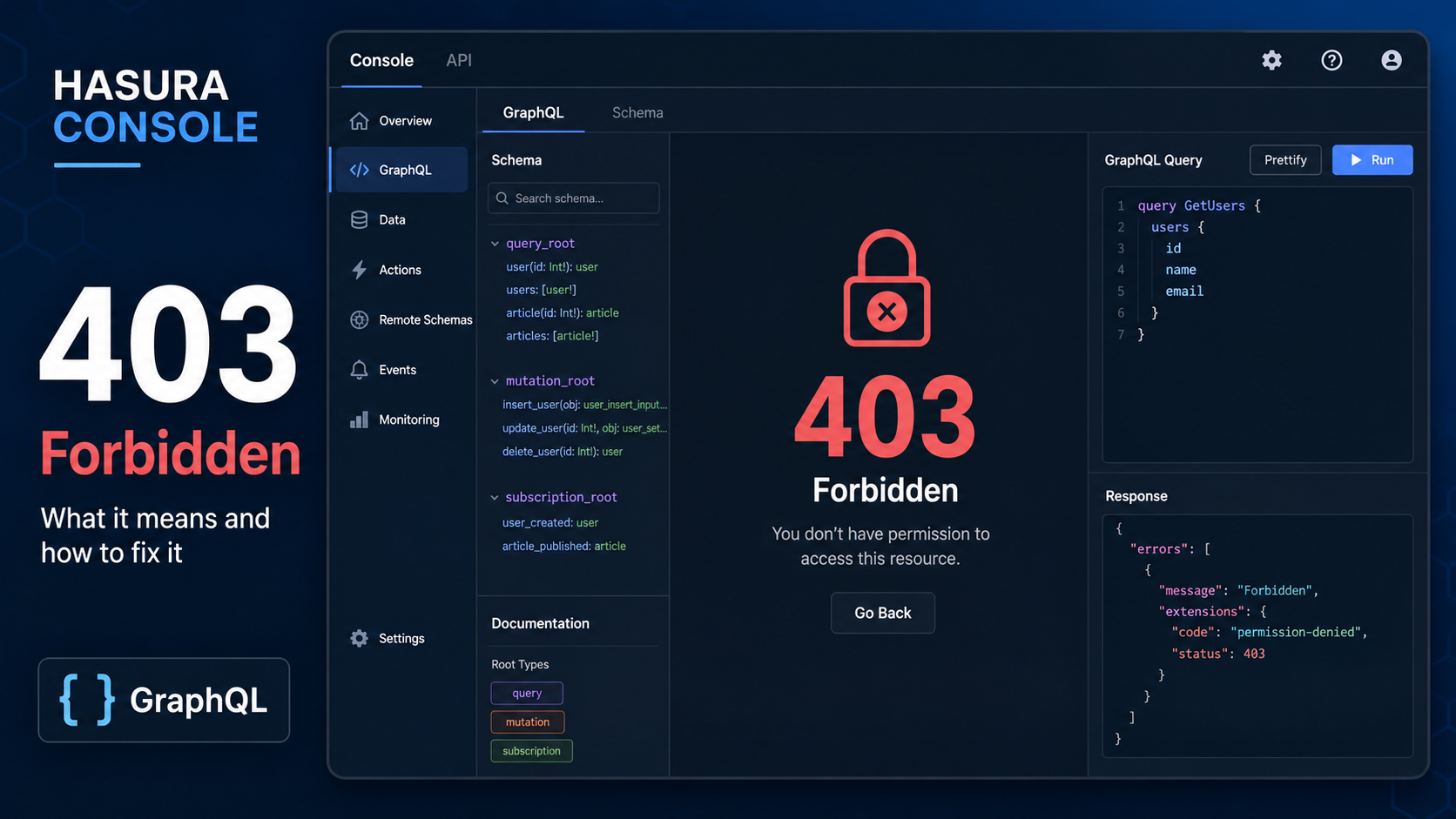The height and width of the screenshot is (819, 1456).
Task: Click the red forbidden padlock icon
Action: (886, 287)
